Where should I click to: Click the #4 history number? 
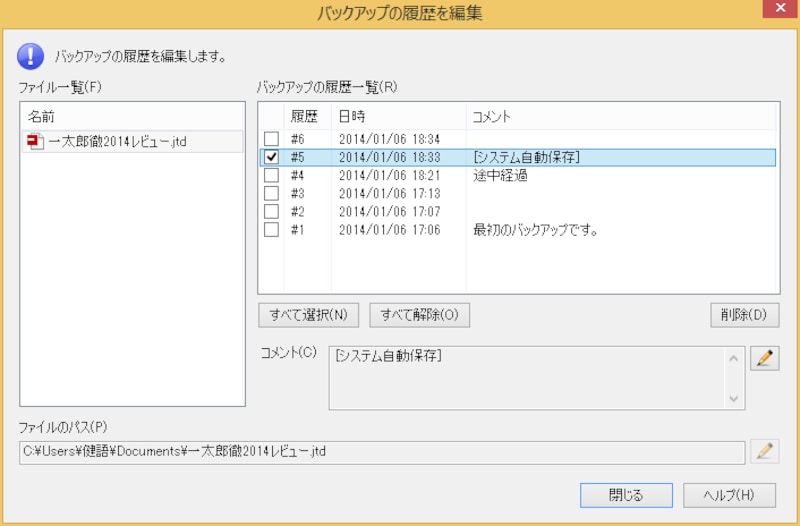click(297, 176)
